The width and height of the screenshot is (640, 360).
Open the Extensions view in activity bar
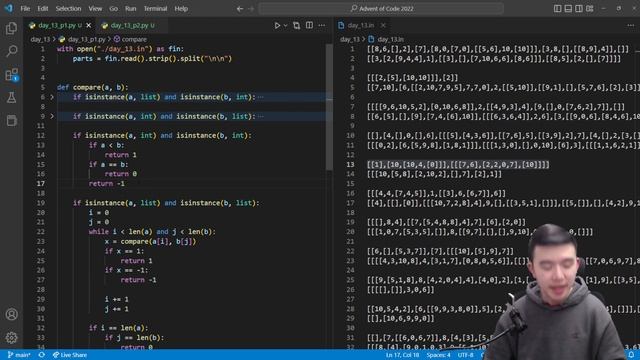[11, 74]
